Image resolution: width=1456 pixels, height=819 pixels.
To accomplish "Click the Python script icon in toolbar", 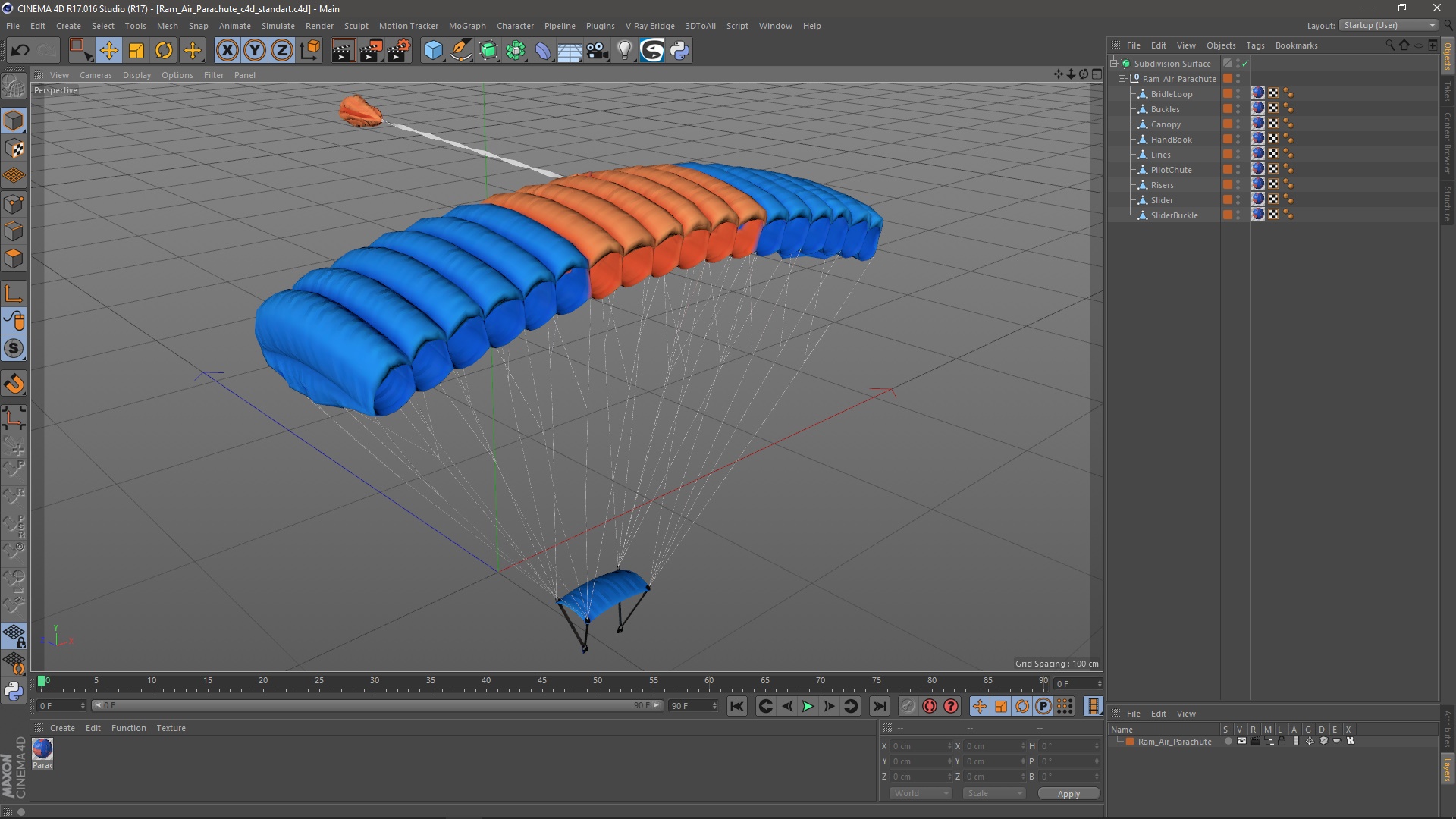I will pos(679,51).
